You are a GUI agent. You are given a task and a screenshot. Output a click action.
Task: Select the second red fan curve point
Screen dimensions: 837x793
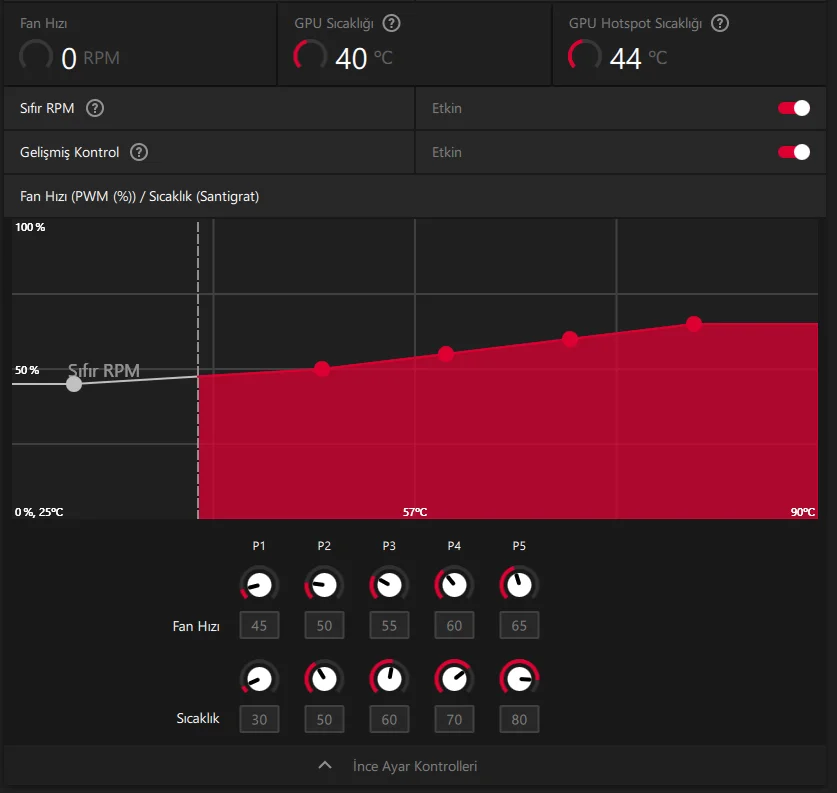(446, 354)
